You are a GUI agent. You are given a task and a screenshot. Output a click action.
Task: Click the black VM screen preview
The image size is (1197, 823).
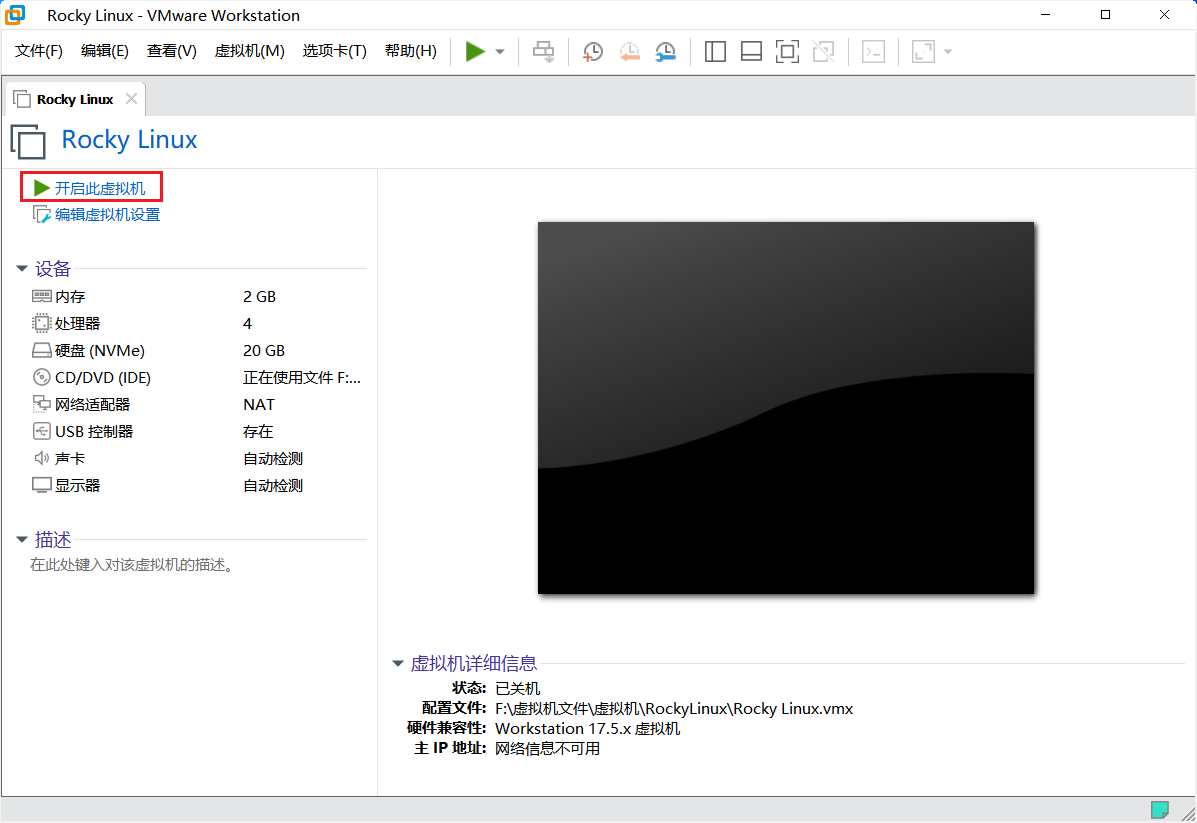786,407
